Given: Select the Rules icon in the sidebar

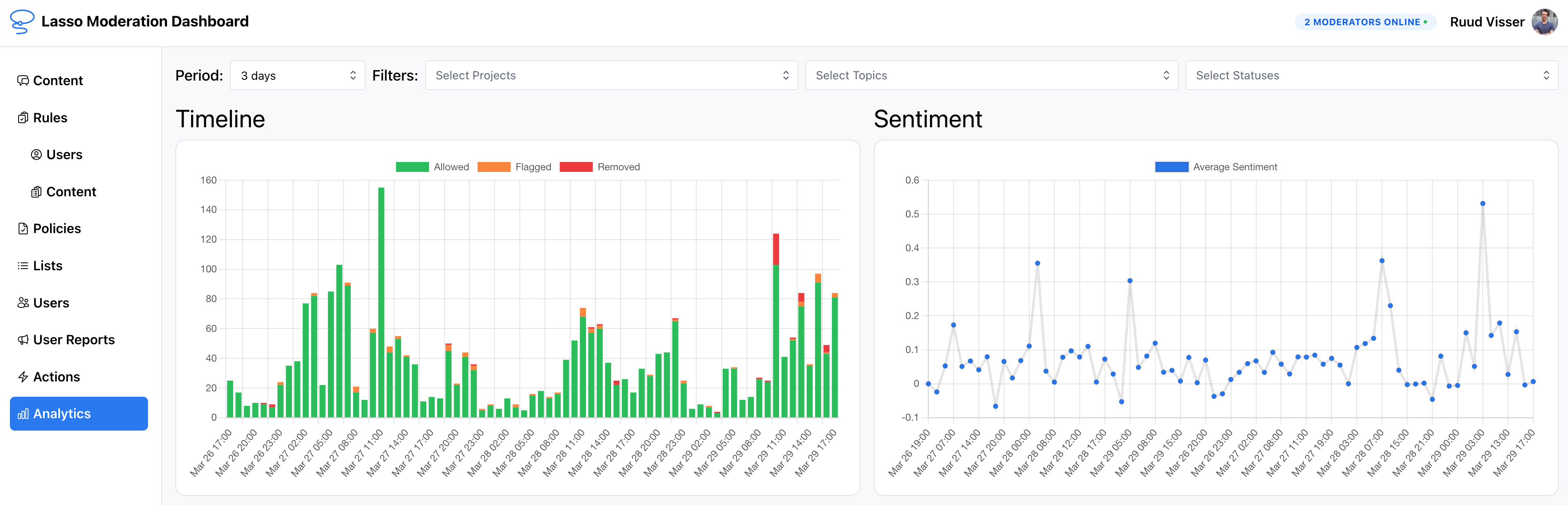Looking at the screenshot, I should (x=23, y=117).
